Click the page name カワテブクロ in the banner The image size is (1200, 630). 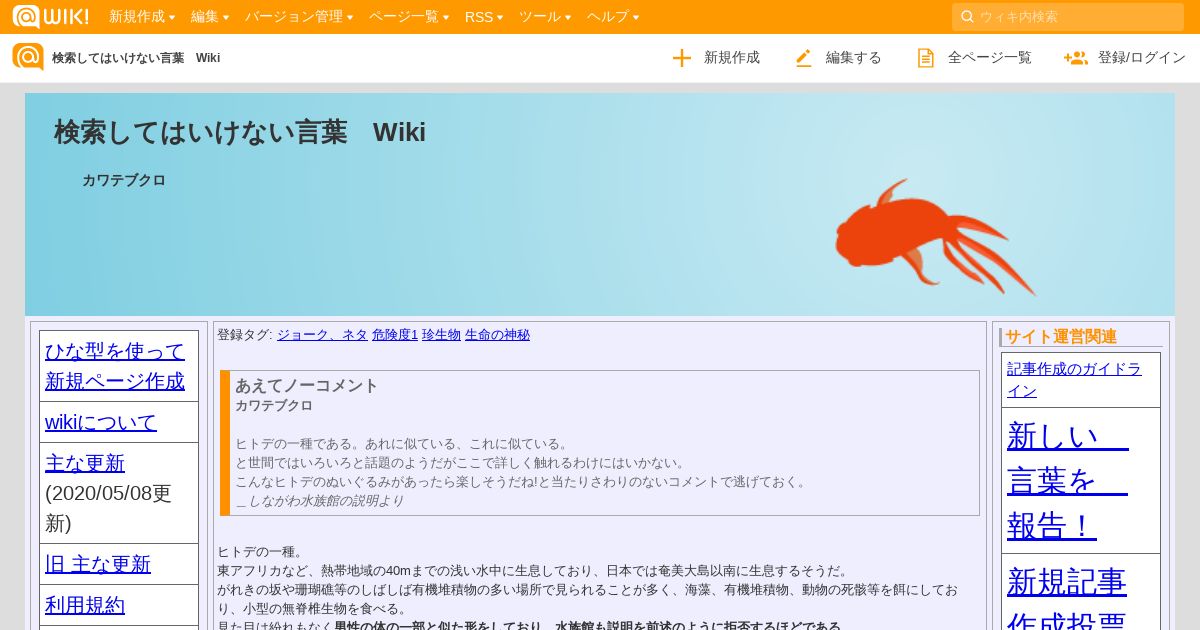coord(124,180)
